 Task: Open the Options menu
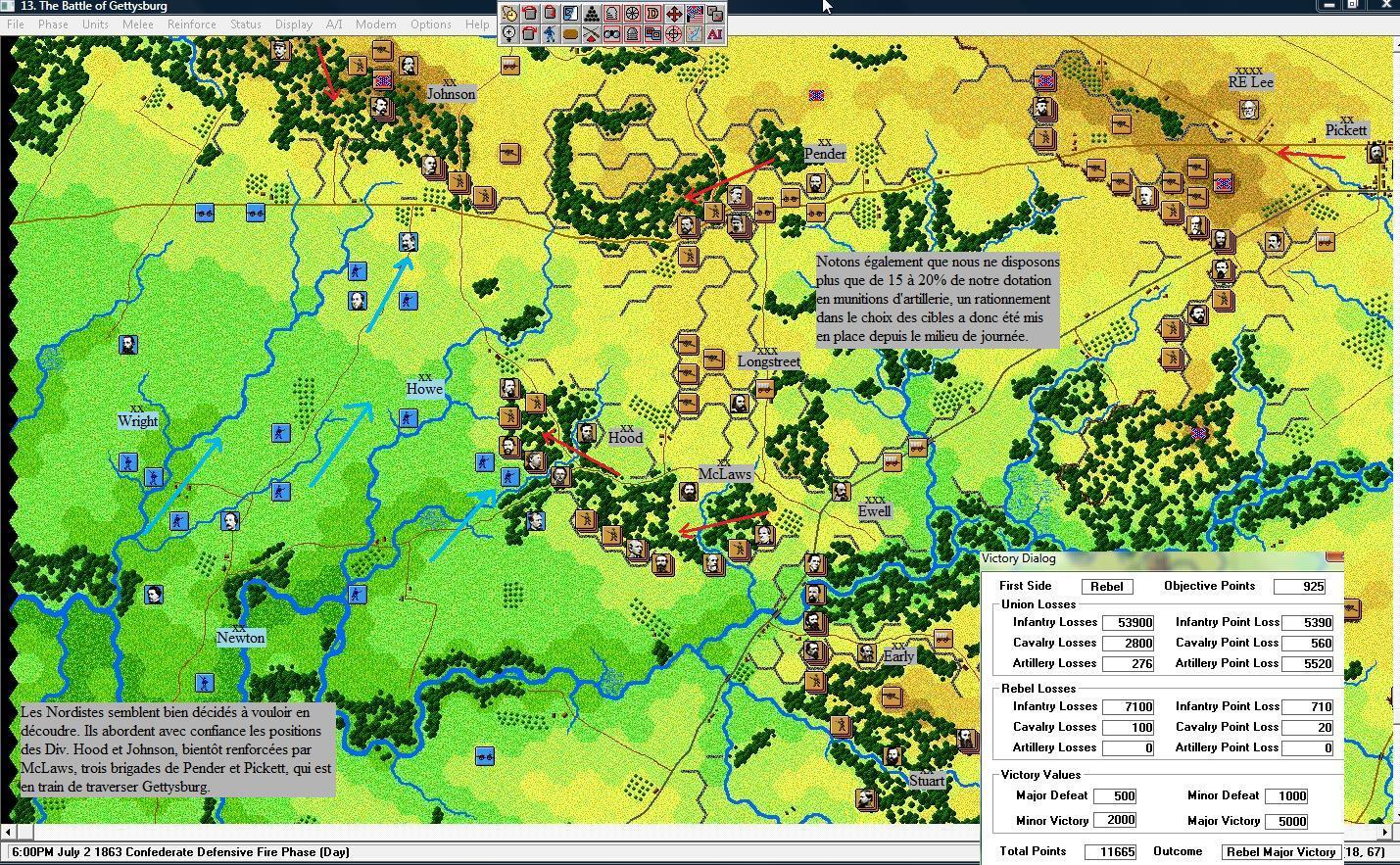(x=431, y=24)
